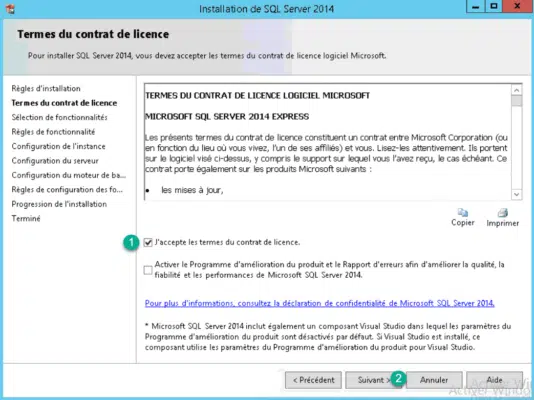534x400 pixels.
Task: Go back with the Précédent button
Action: tap(313, 380)
